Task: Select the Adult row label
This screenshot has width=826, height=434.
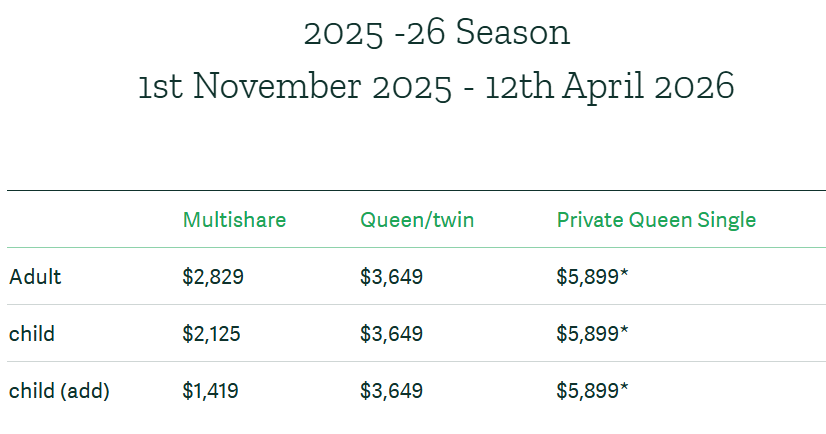Action: tap(35, 277)
